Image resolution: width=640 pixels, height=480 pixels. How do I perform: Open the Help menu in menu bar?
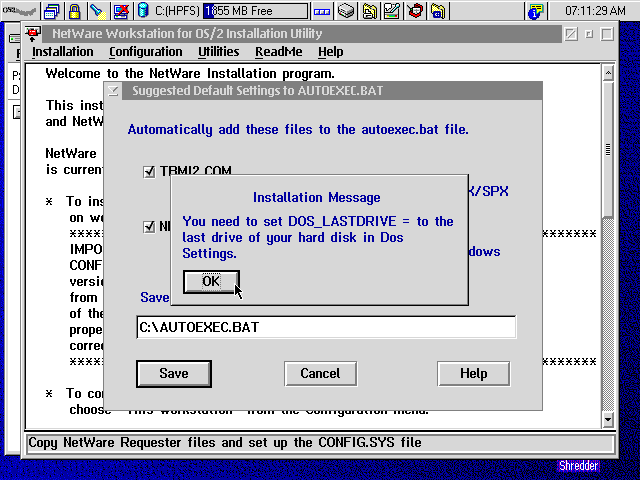[x=331, y=52]
